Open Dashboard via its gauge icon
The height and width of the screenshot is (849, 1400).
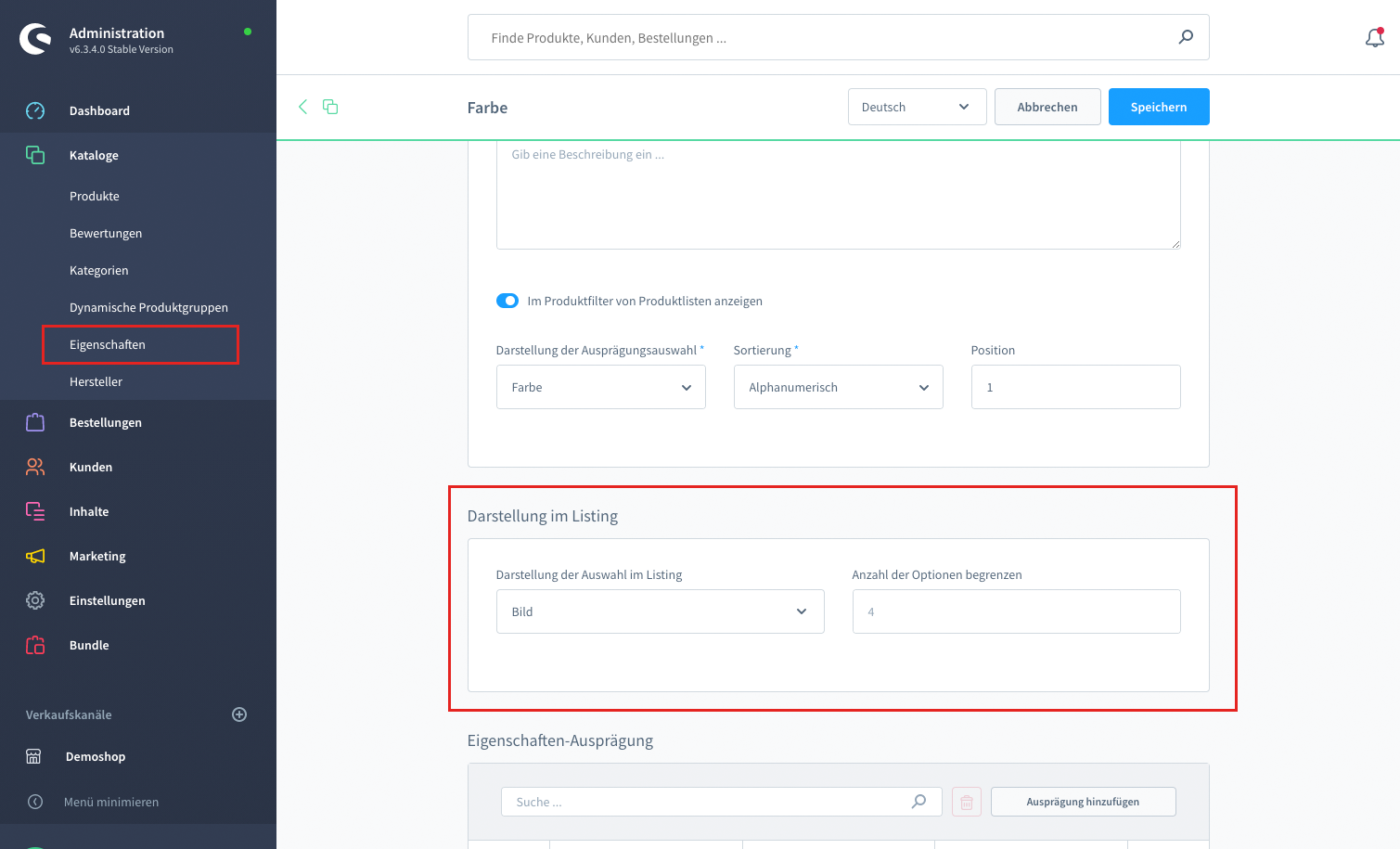click(x=35, y=110)
